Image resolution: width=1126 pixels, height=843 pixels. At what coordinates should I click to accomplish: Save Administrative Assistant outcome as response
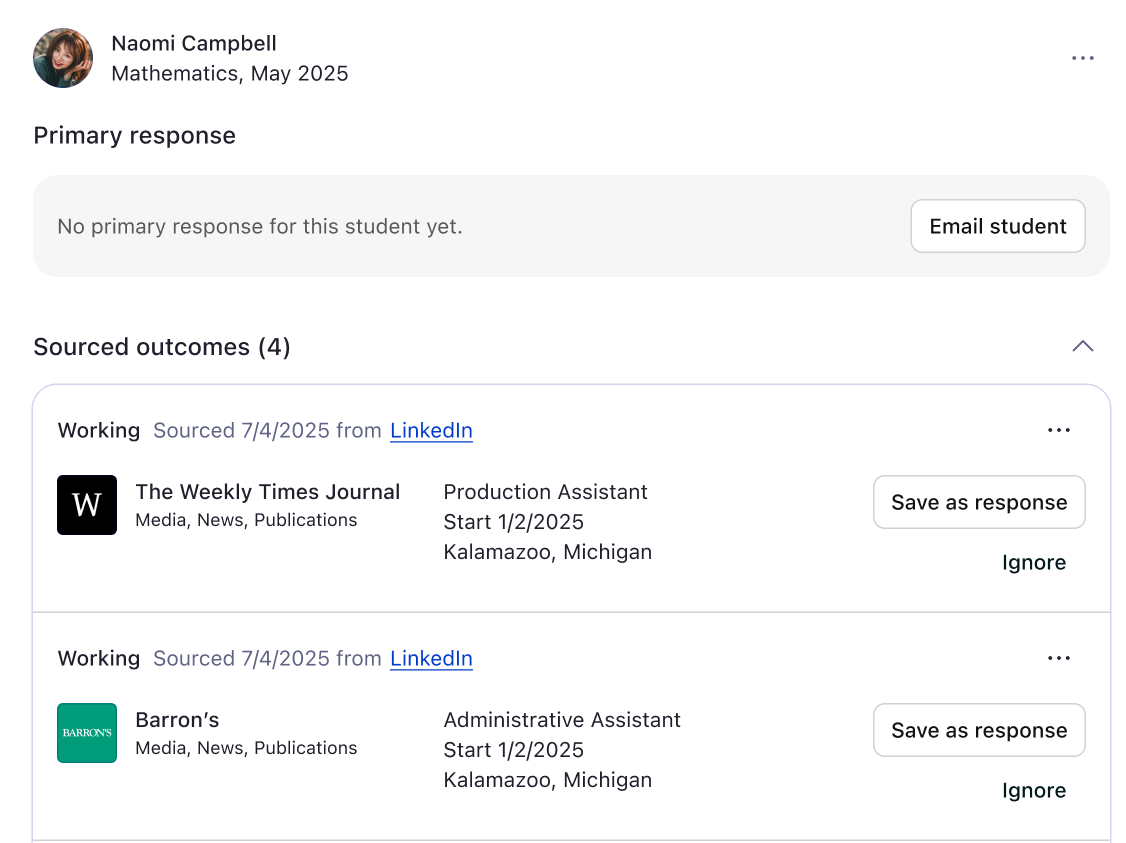[x=978, y=730]
